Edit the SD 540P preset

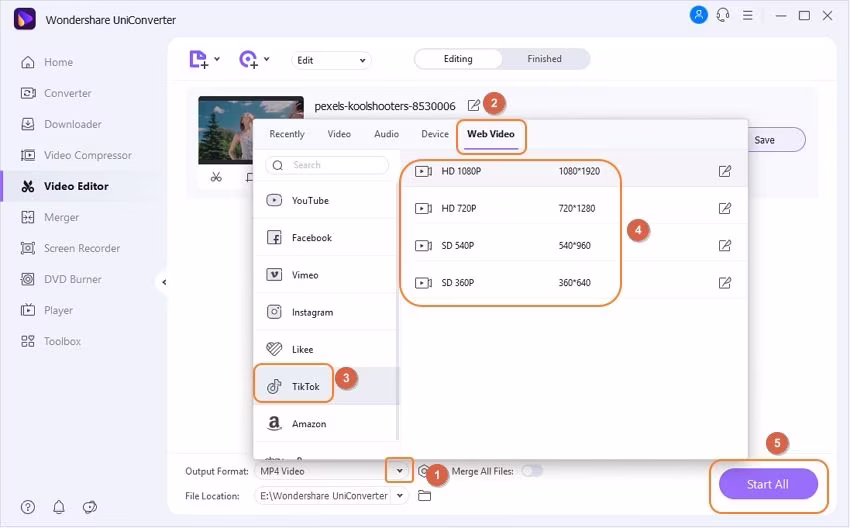(725, 246)
